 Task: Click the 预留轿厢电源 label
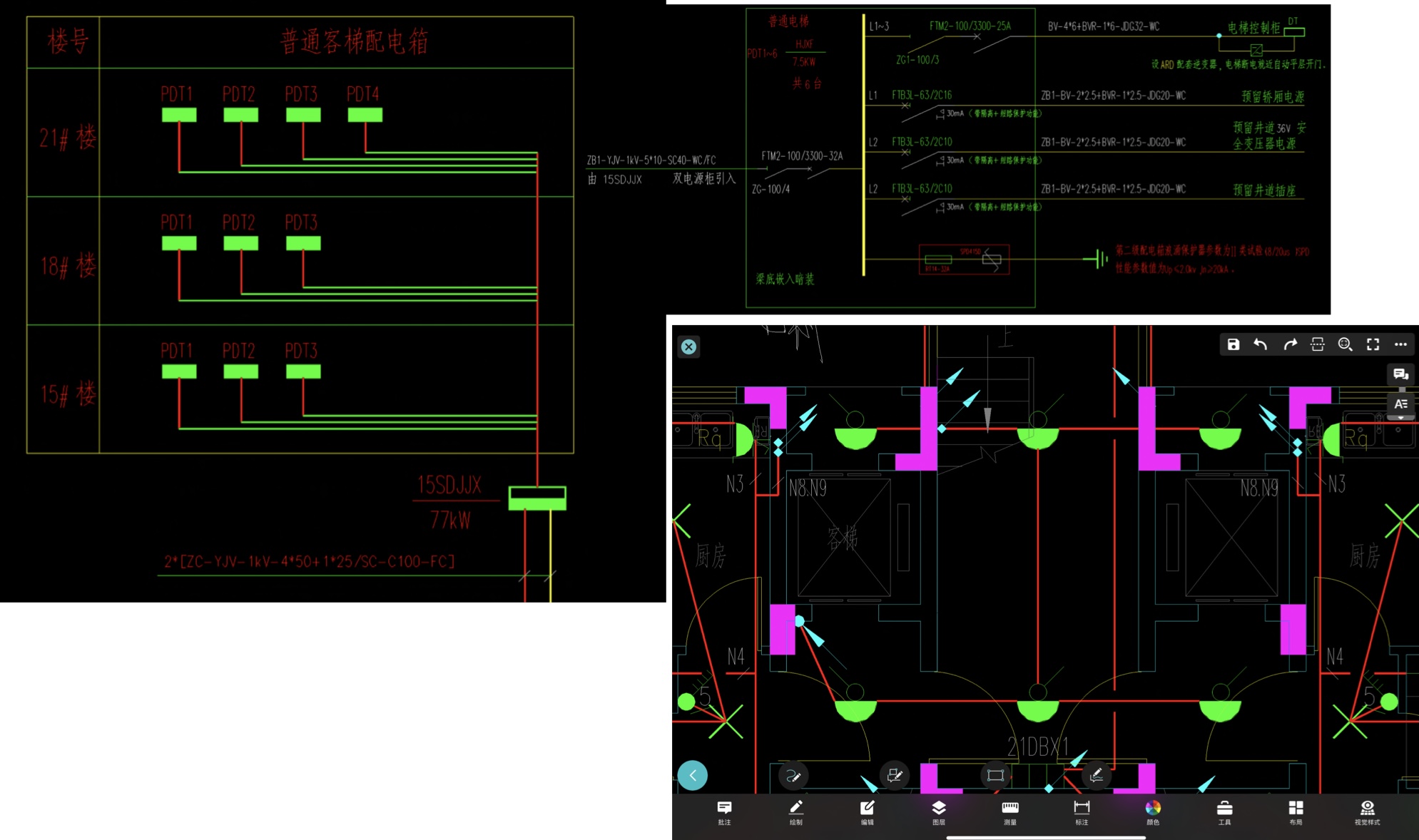pos(1273,96)
